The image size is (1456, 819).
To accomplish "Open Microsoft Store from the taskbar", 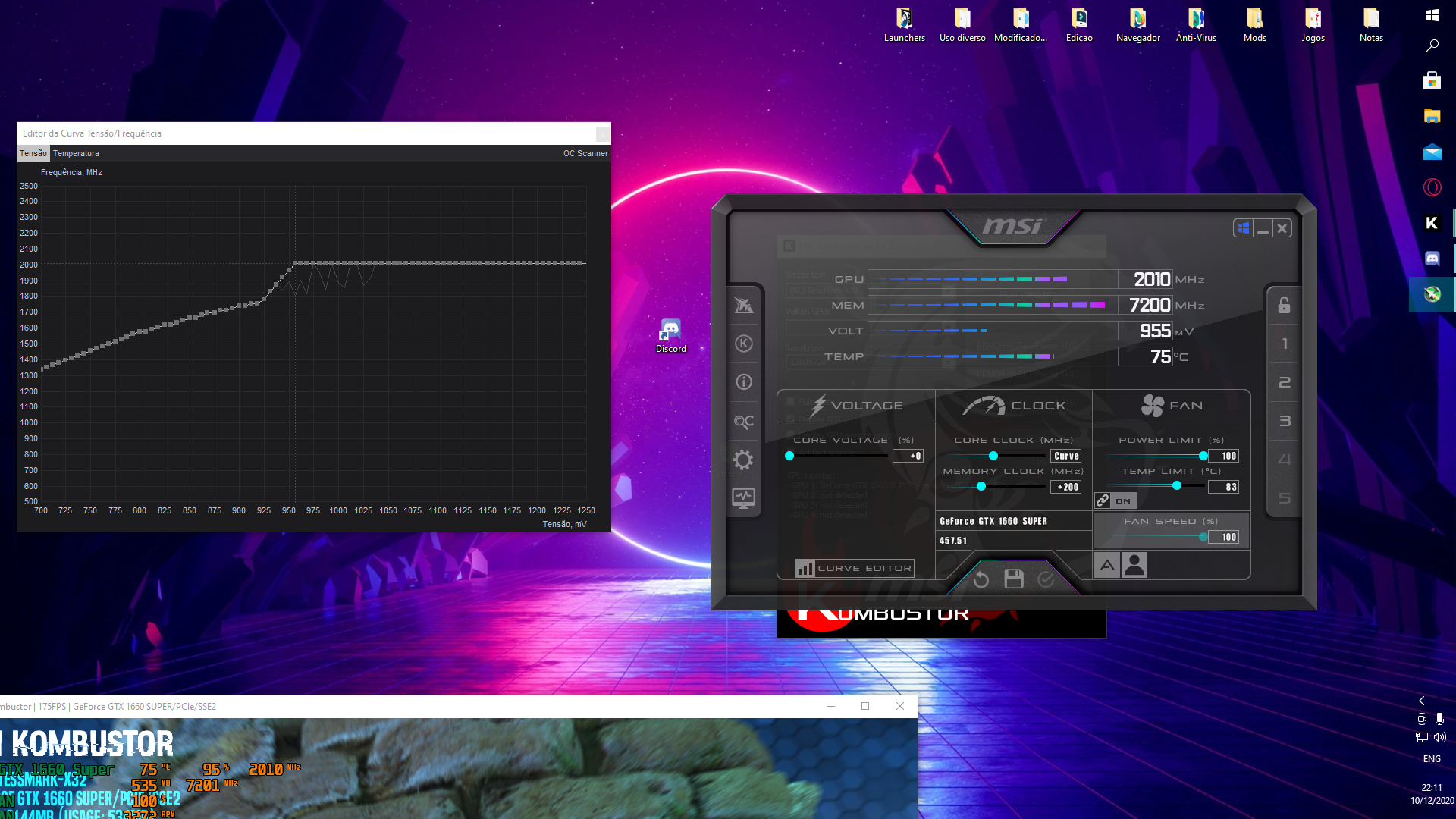I will click(x=1432, y=80).
